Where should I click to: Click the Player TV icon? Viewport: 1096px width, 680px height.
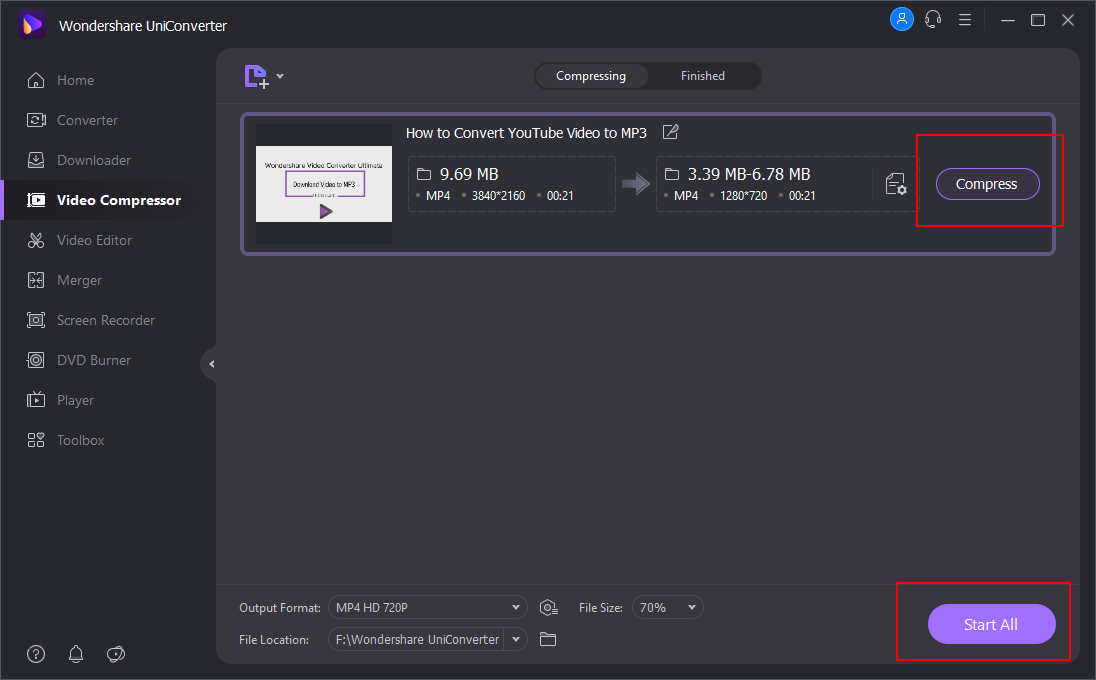(36, 400)
